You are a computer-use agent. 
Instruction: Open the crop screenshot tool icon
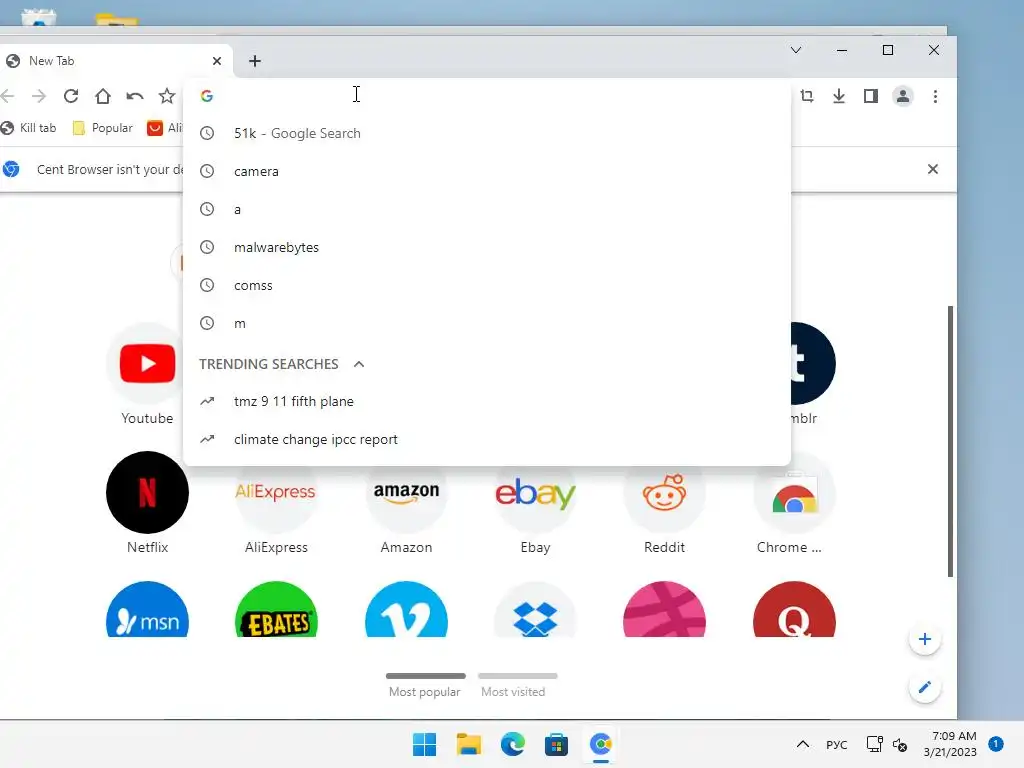tap(807, 96)
